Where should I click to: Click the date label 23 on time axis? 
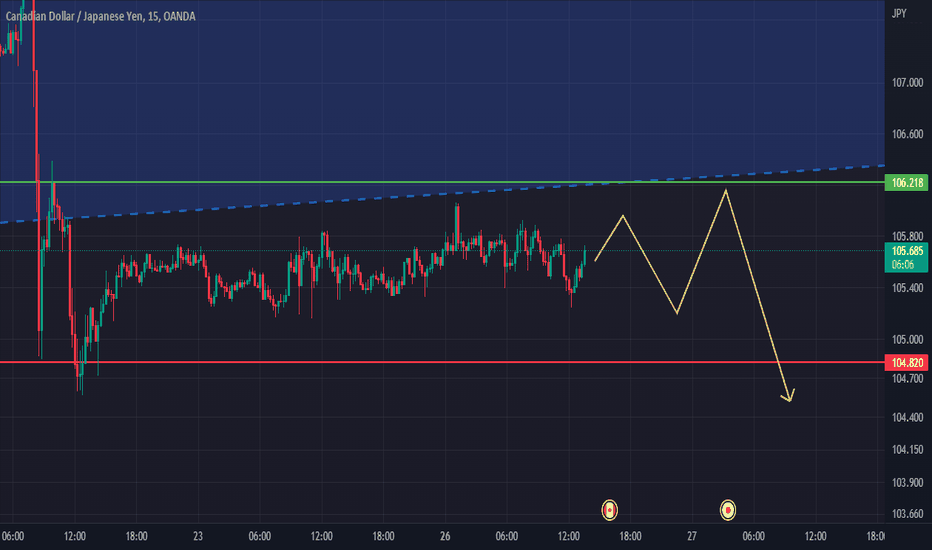198,536
